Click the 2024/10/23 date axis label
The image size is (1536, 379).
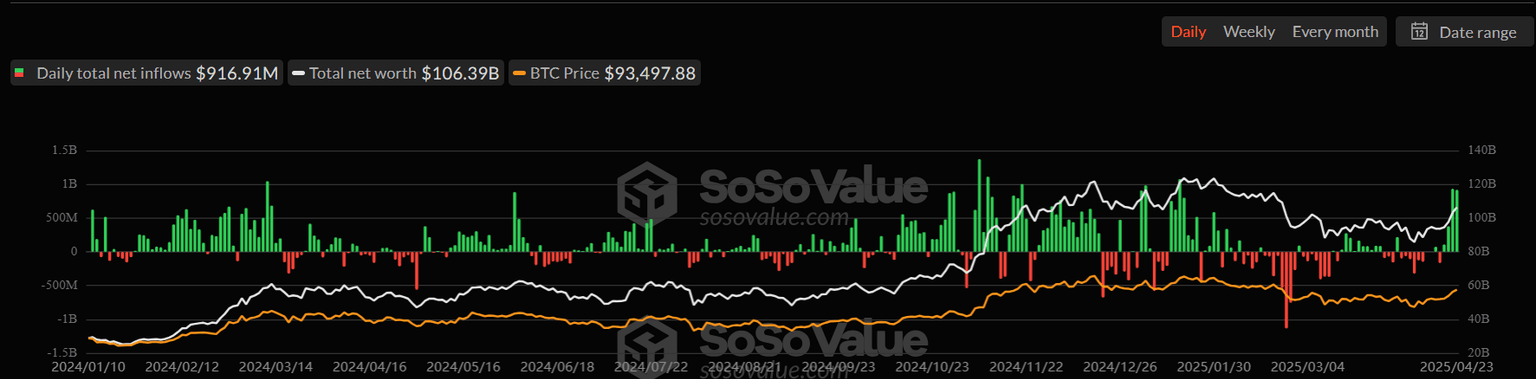pos(932,367)
